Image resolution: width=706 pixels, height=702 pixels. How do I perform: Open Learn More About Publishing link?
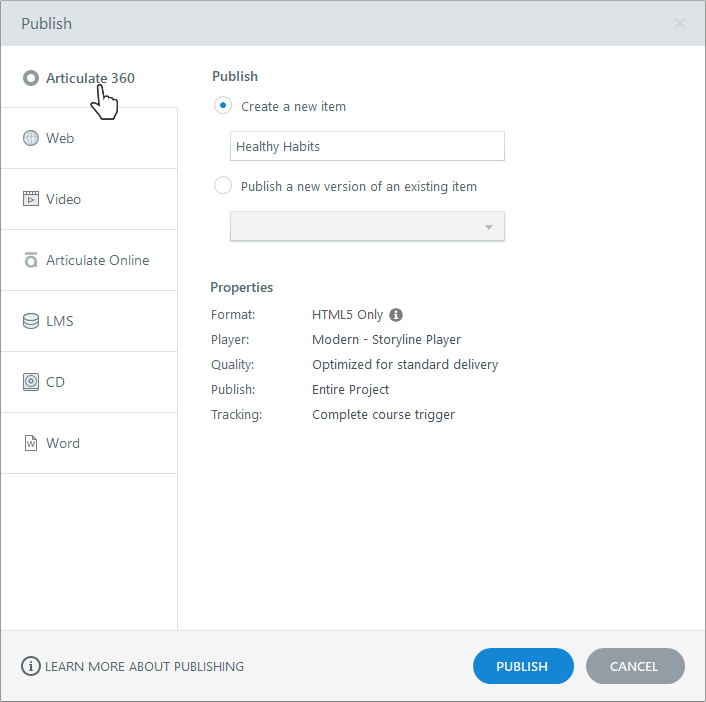pos(145,666)
